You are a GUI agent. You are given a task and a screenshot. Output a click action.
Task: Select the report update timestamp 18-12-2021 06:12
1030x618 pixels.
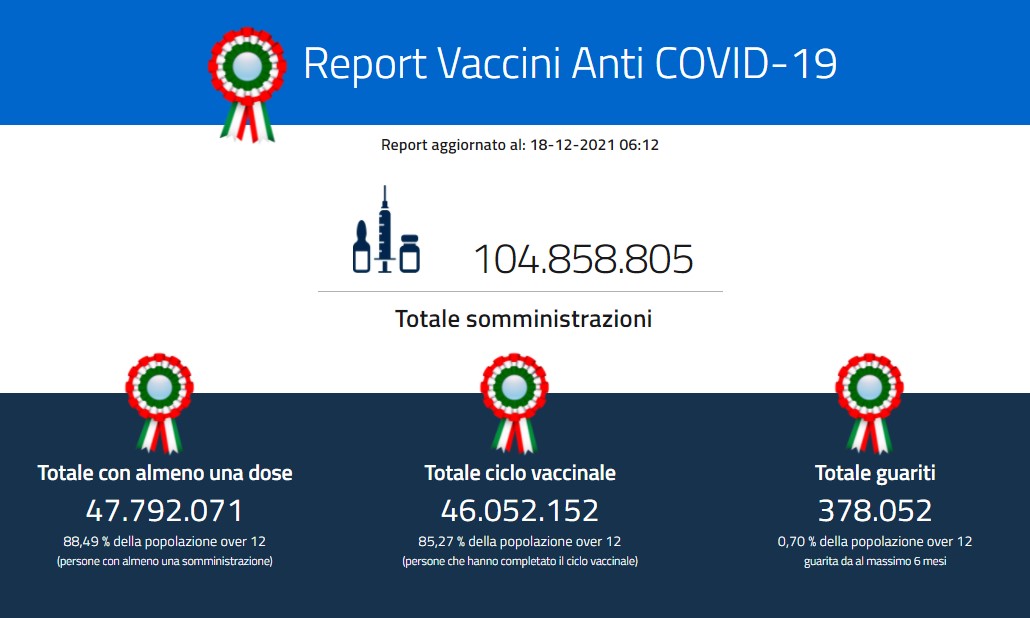click(593, 145)
